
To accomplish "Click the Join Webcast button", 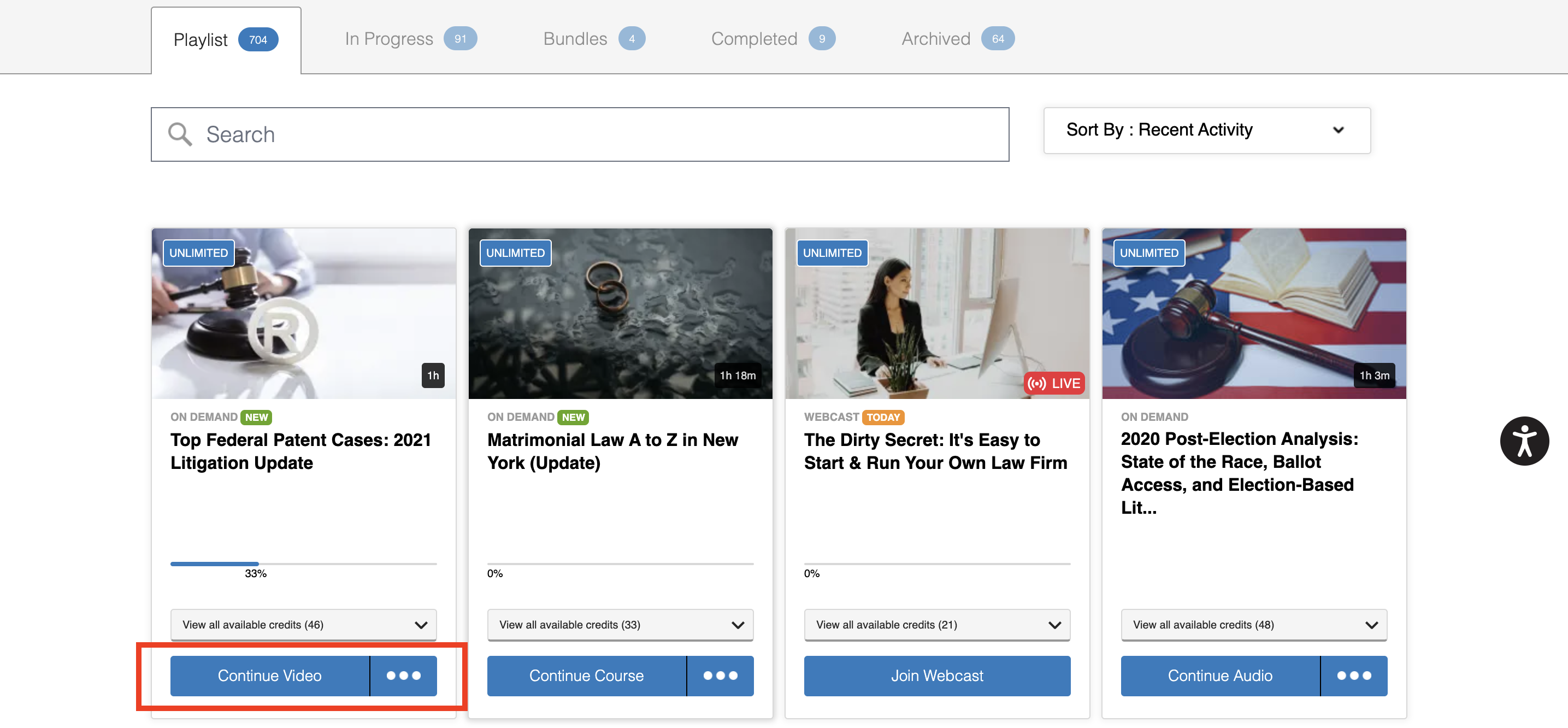I will [937, 676].
